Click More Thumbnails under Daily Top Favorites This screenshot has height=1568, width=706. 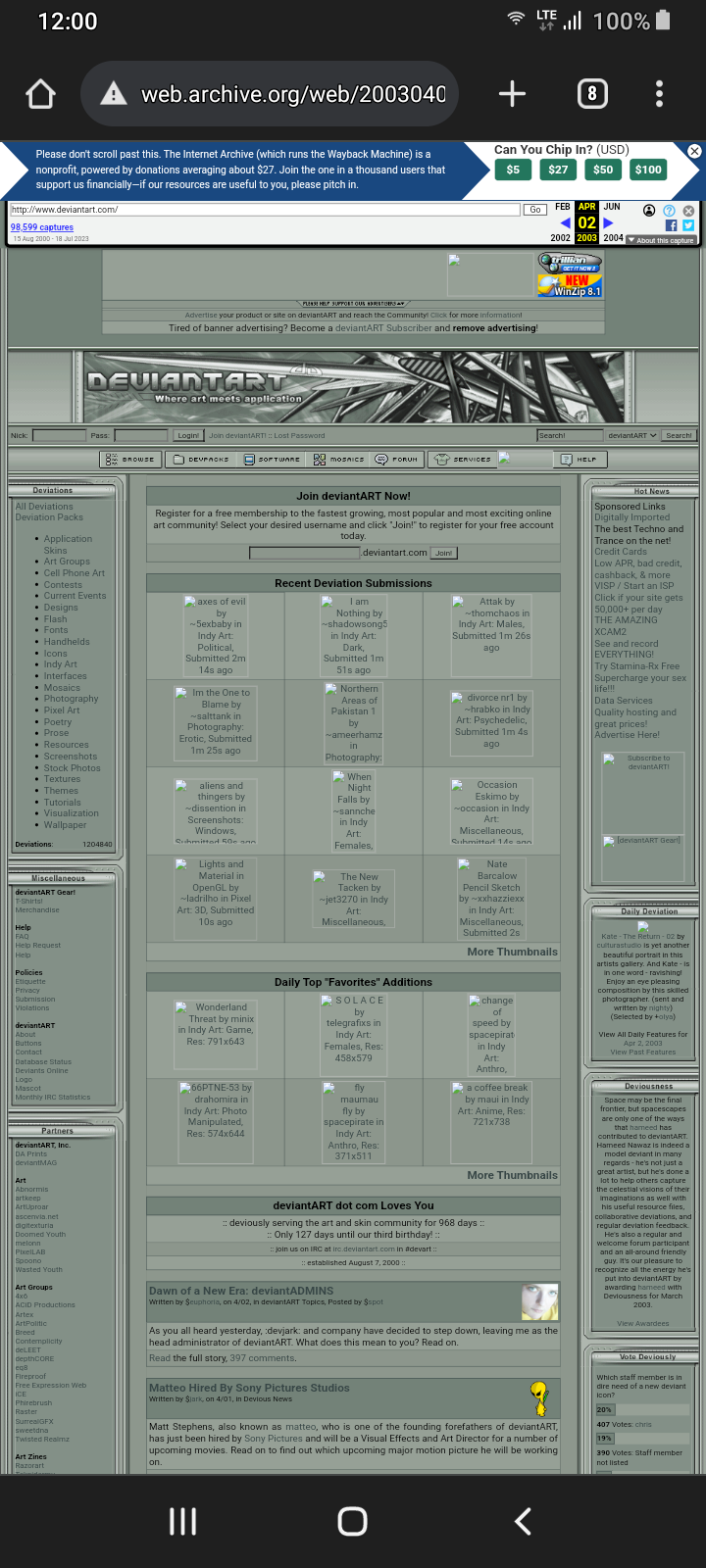click(512, 1175)
